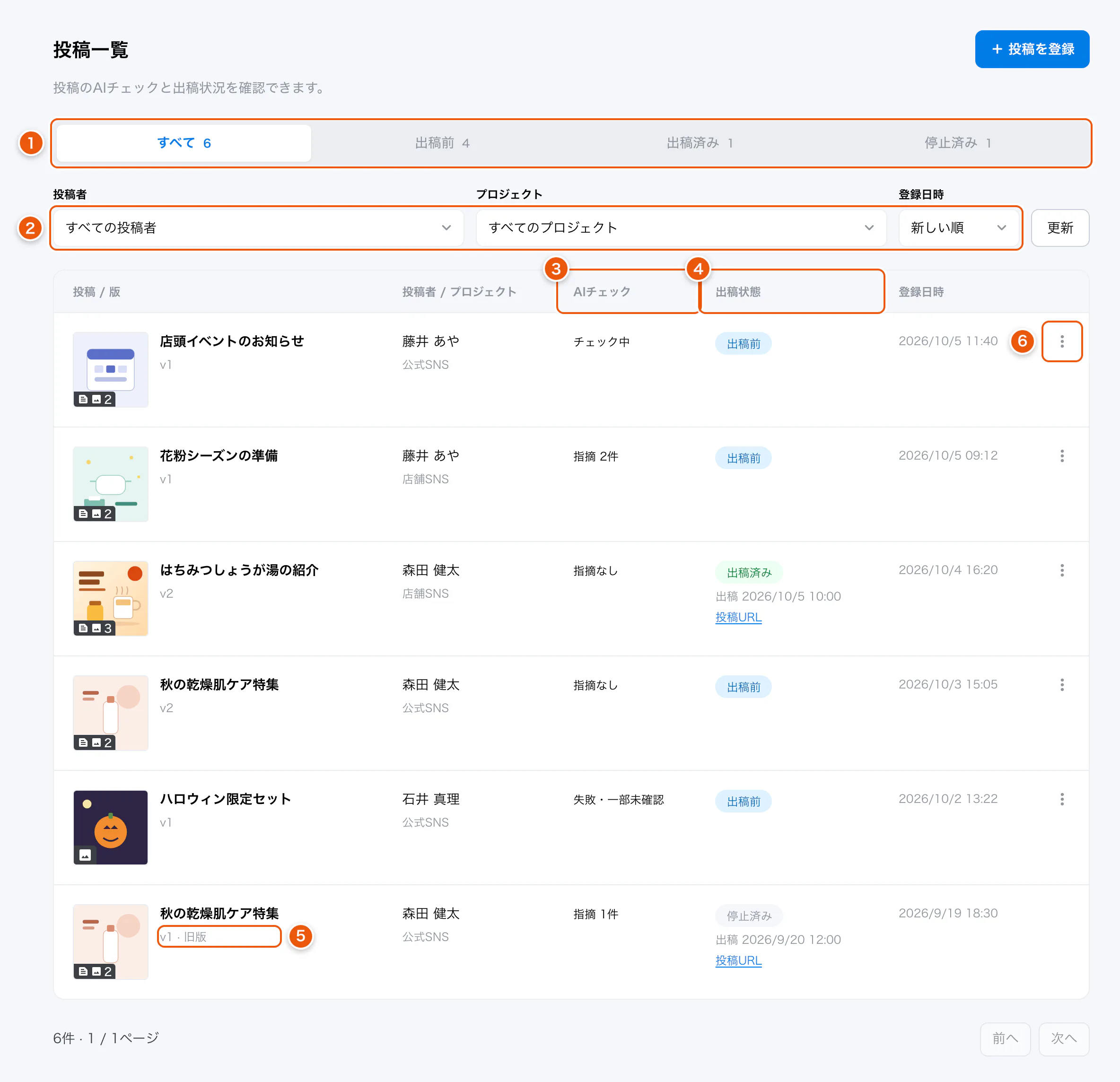Image resolution: width=1120 pixels, height=1082 pixels.
Task: Open 投稿URL link in the 停止済み row
Action: point(738,960)
